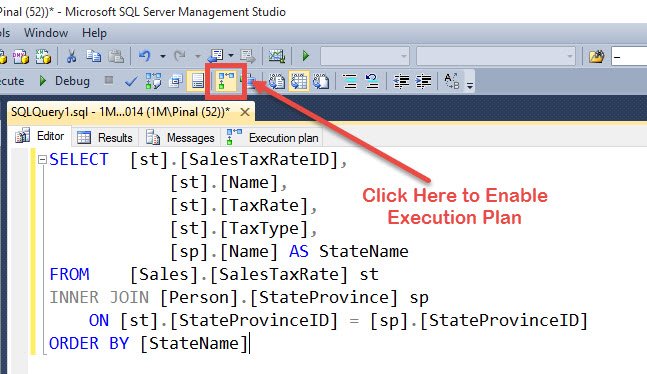Image resolution: width=647 pixels, height=374 pixels.
Task: Toggle Results to Grid output mode
Action: point(299,81)
